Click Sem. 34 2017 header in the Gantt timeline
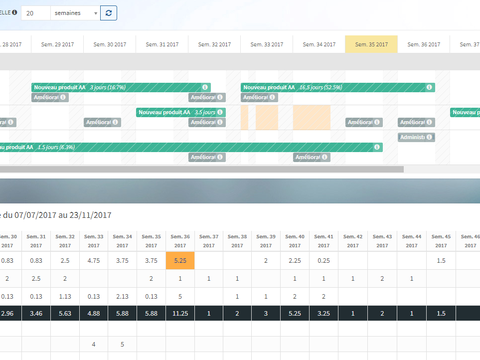The image size is (480, 360). pos(319,44)
